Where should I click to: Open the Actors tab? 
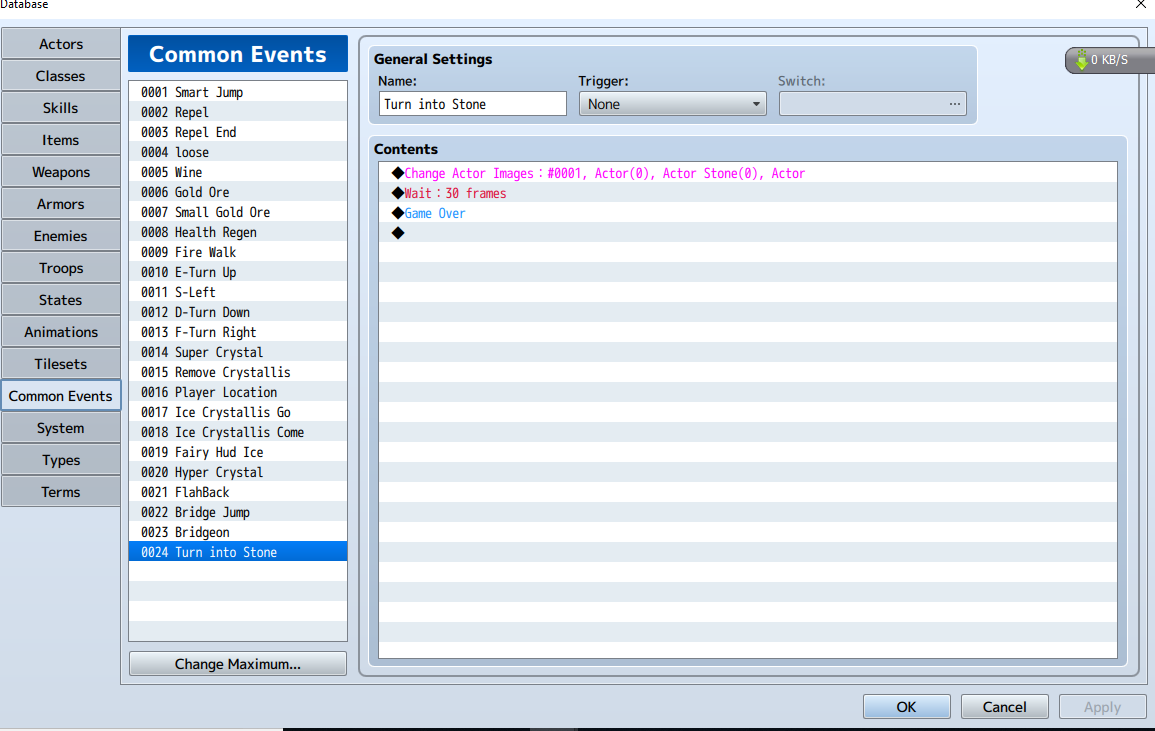pos(61,44)
